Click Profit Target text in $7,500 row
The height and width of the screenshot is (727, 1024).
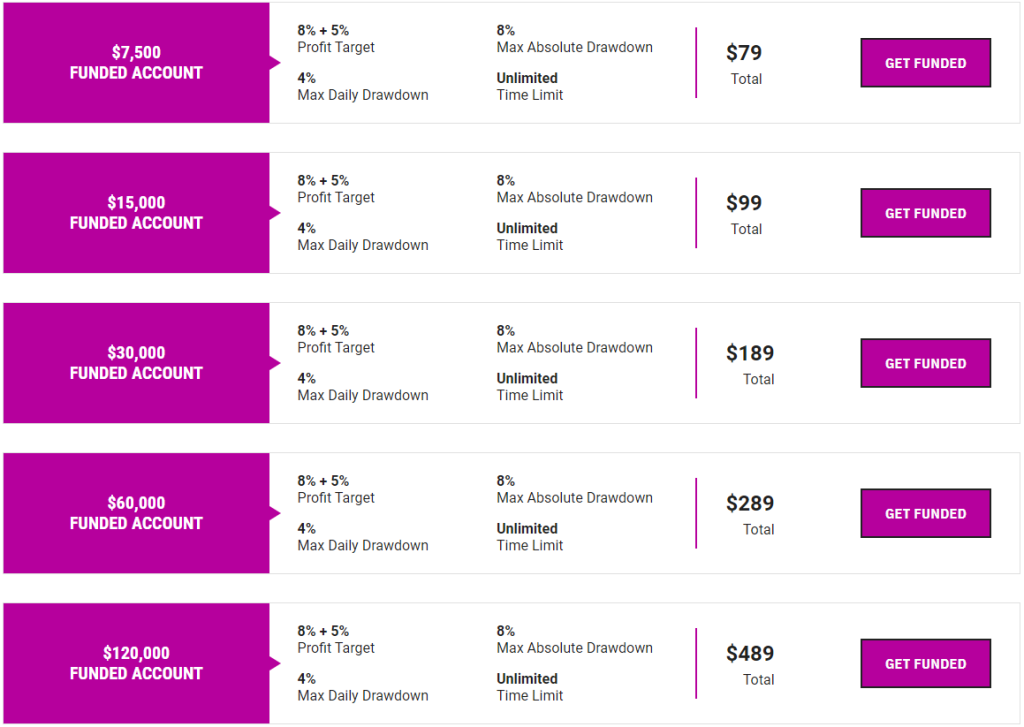pos(336,47)
